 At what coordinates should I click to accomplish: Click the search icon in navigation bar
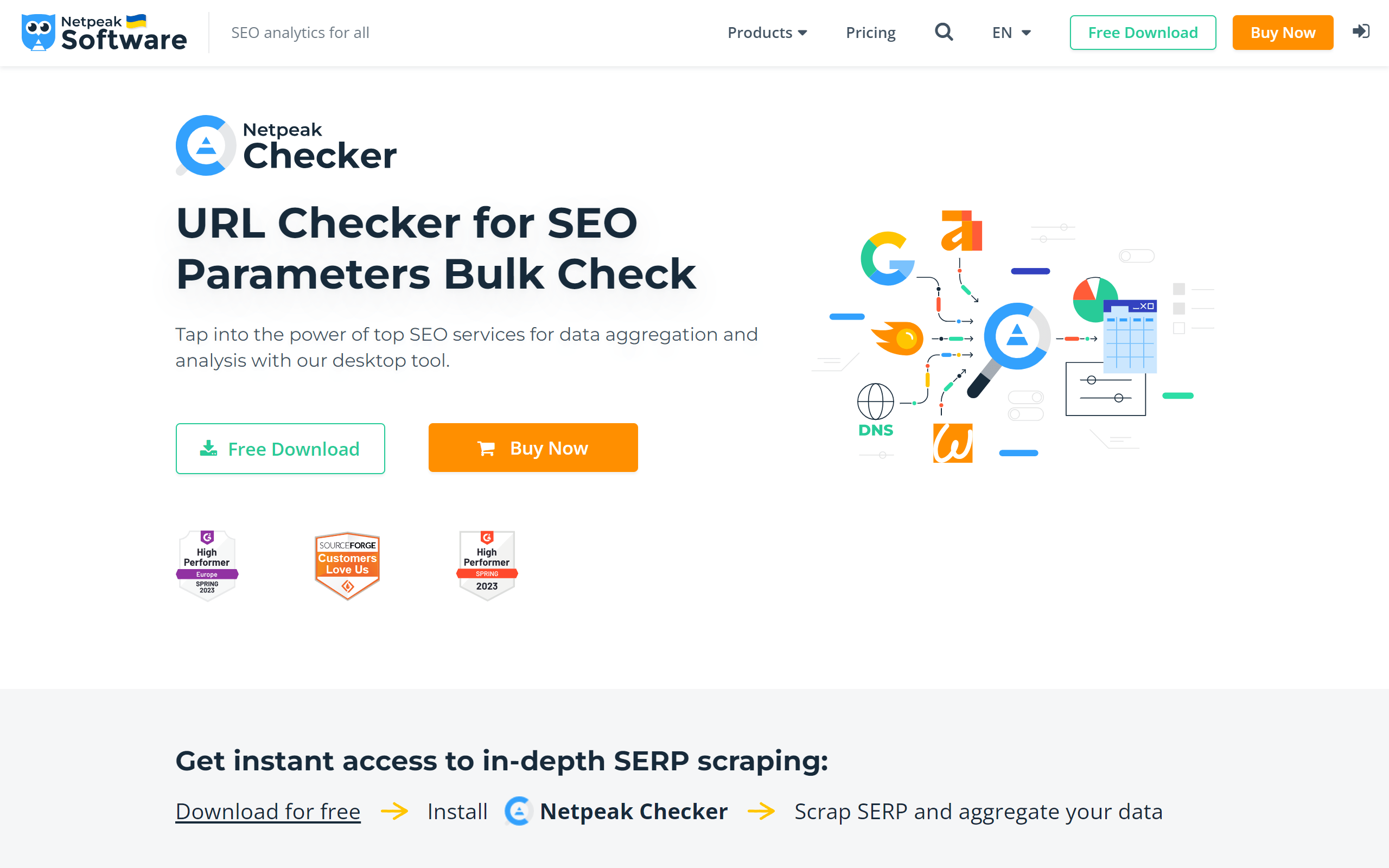(944, 32)
